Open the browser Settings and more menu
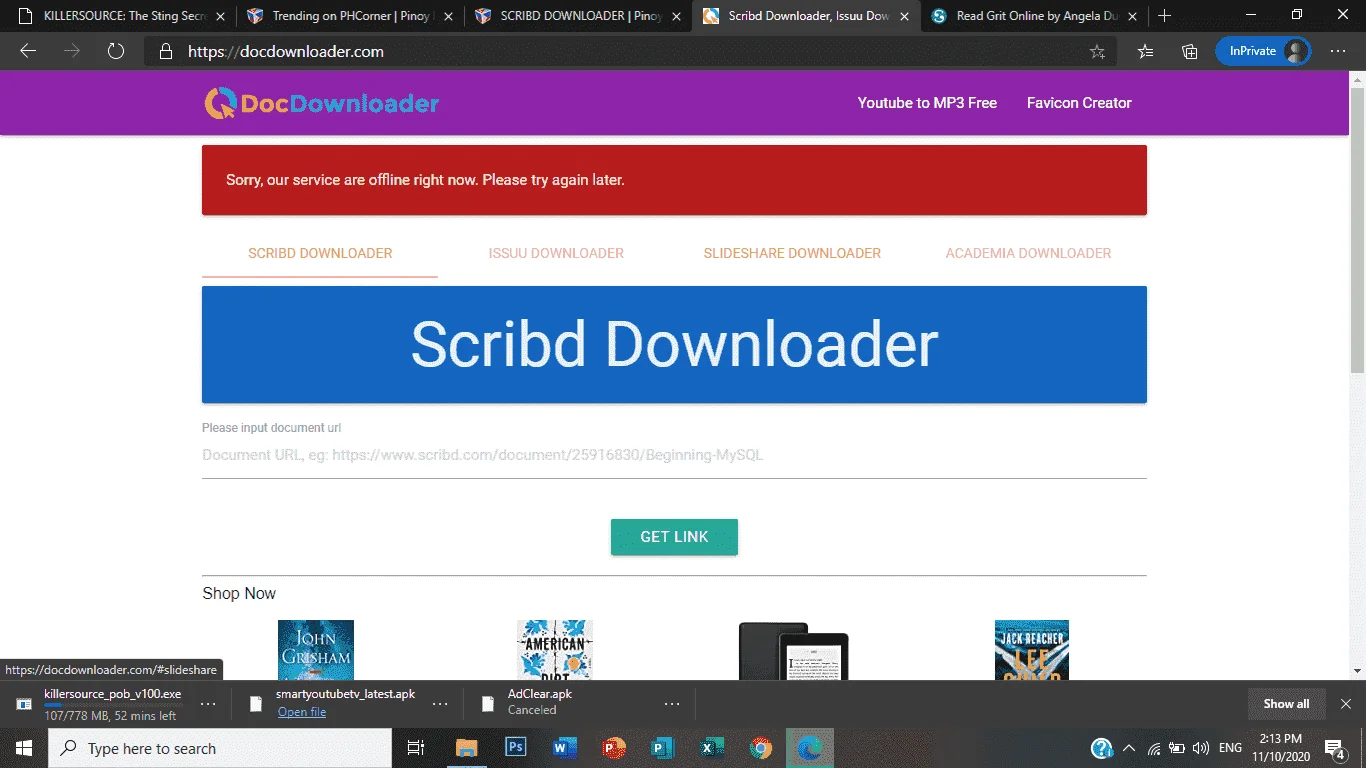The height and width of the screenshot is (768, 1366). (1338, 52)
